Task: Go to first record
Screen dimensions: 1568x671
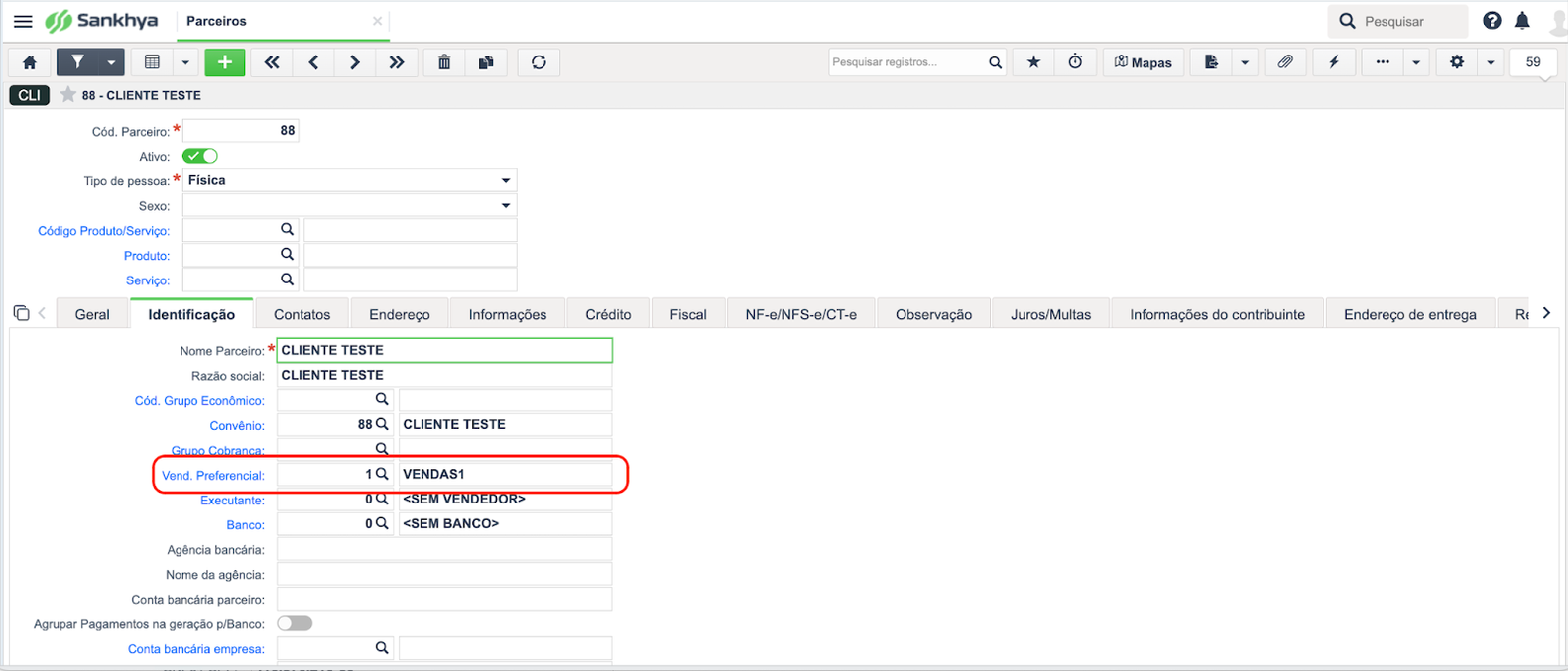Action: pos(272,62)
